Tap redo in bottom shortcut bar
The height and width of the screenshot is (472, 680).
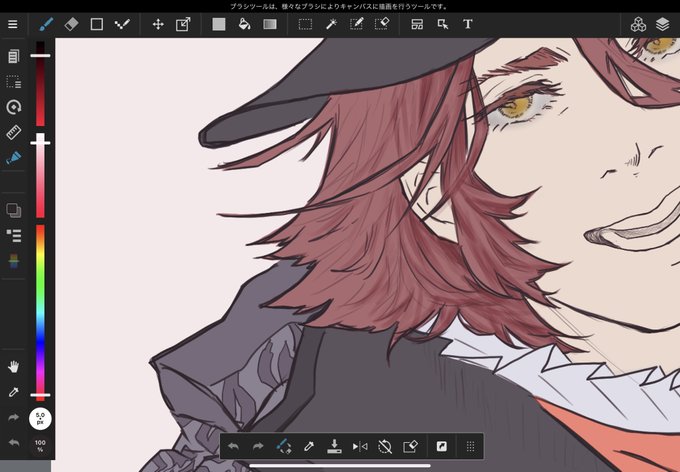(258, 446)
